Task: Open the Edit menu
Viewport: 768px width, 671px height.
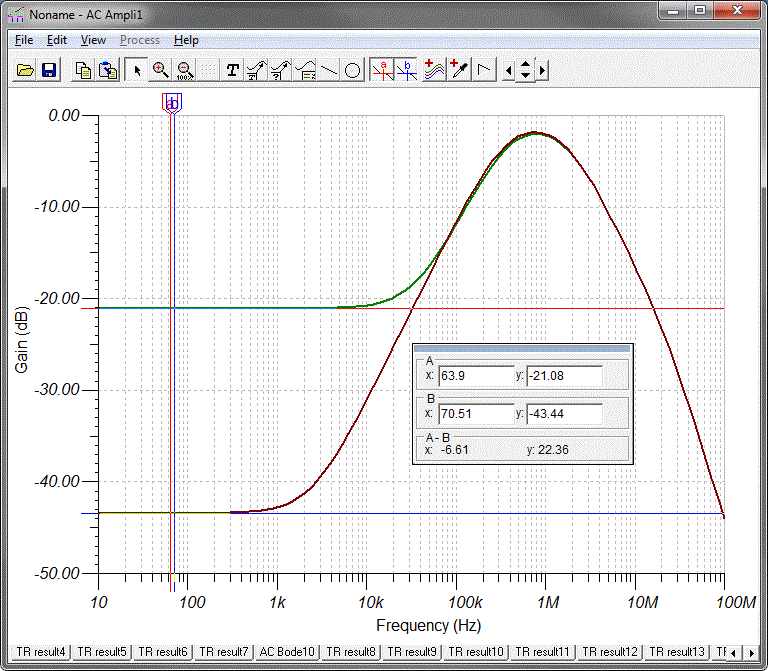Action: coord(57,40)
